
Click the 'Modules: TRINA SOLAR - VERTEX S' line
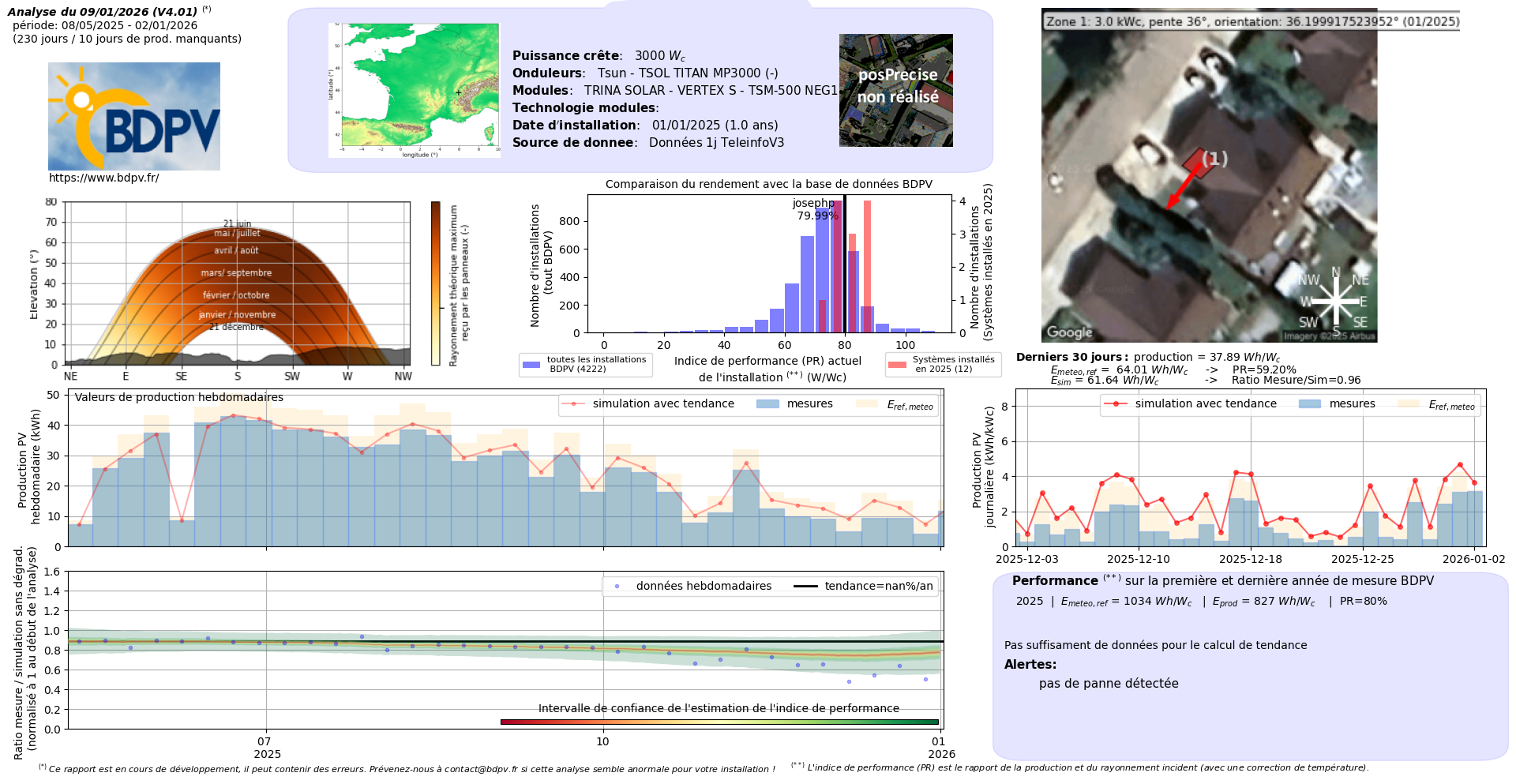[675, 90]
